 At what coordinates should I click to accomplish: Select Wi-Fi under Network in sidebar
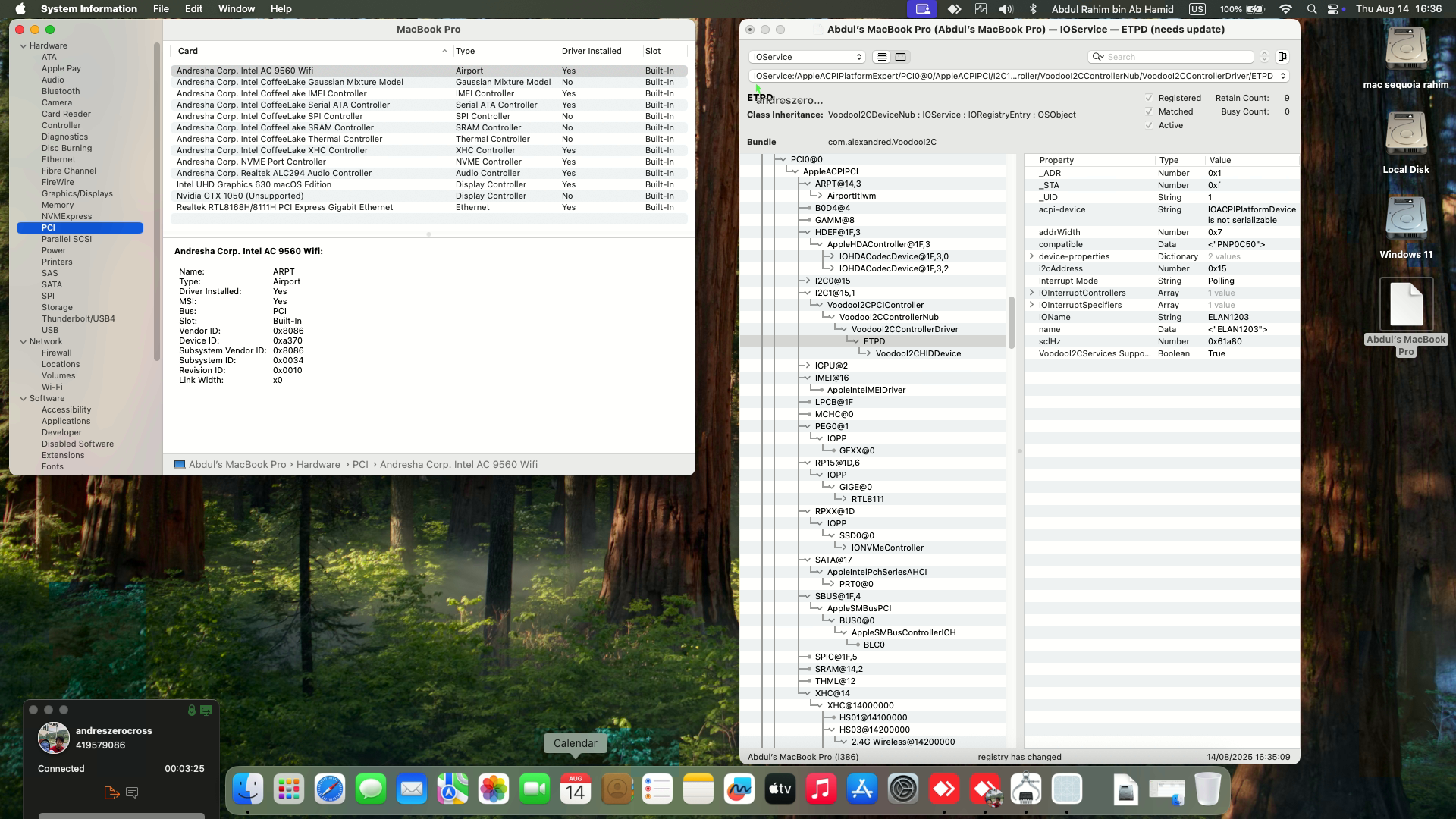(52, 387)
